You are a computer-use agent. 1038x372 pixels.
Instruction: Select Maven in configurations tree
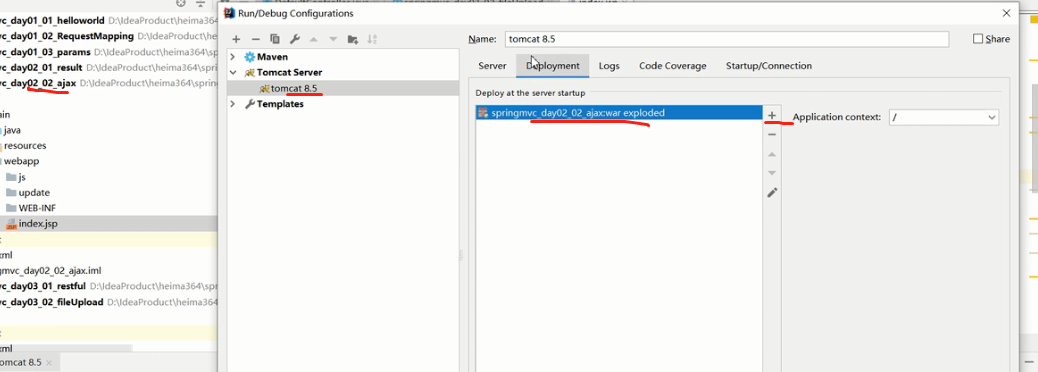272,57
